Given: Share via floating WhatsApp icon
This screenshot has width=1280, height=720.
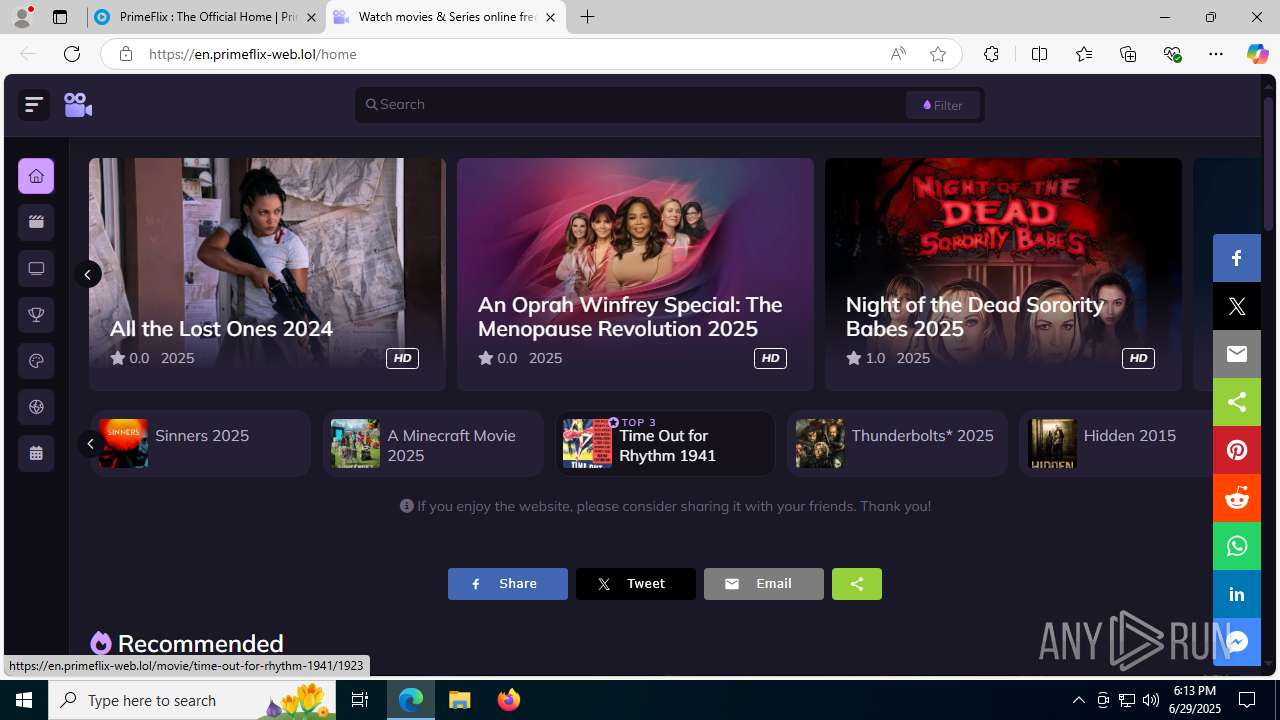Looking at the screenshot, I should (x=1237, y=546).
